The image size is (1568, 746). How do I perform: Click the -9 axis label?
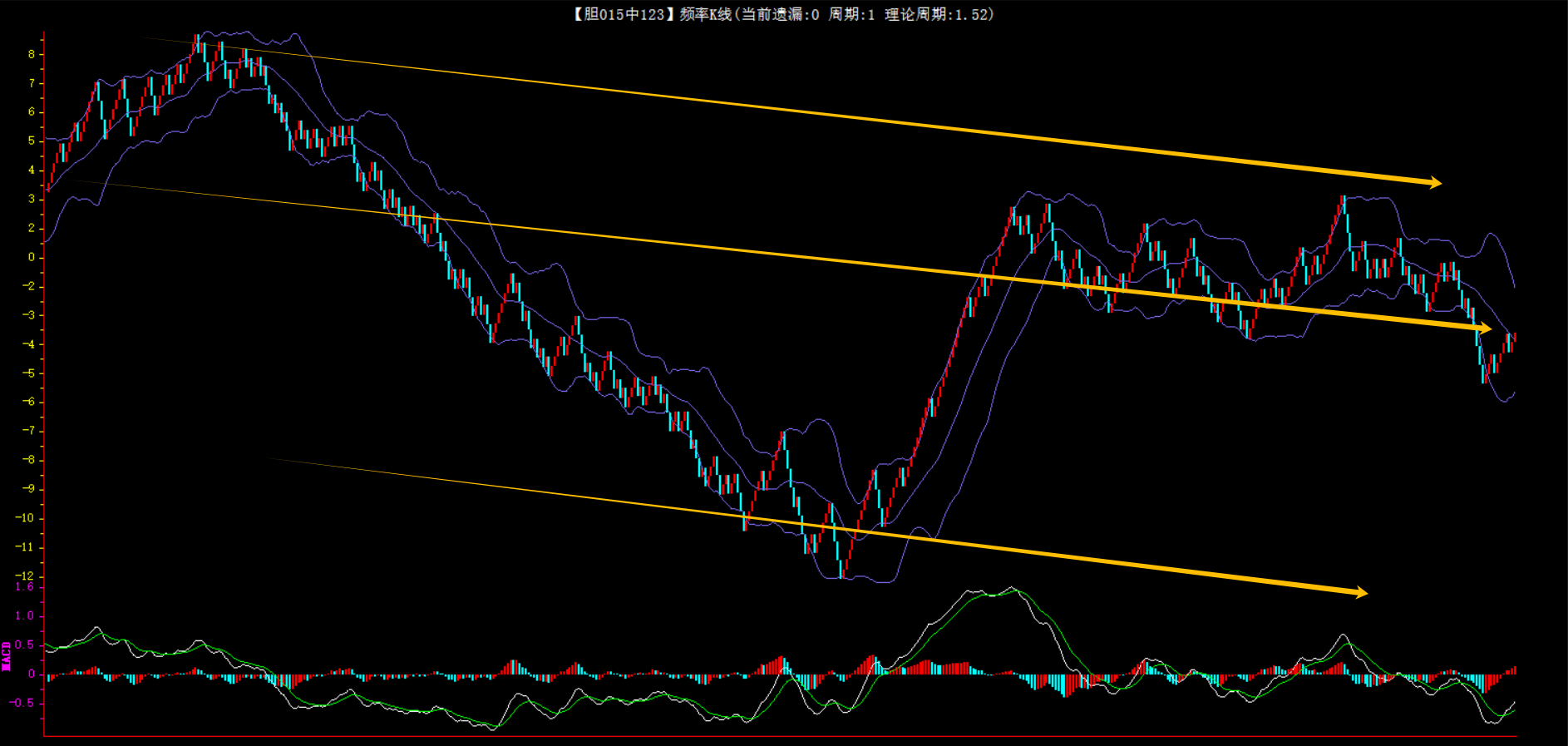29,489
